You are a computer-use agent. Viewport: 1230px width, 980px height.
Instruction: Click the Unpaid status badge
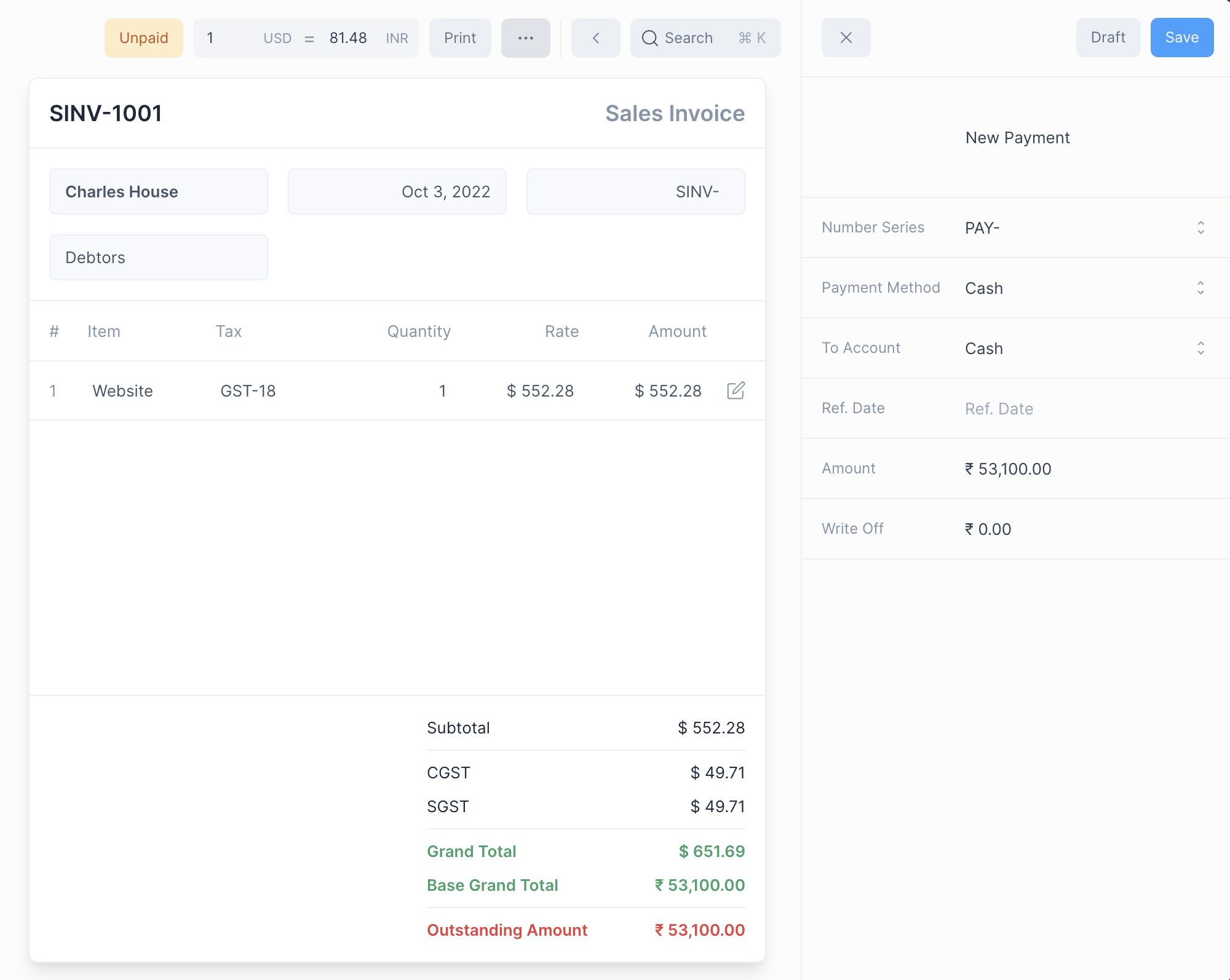click(x=143, y=38)
